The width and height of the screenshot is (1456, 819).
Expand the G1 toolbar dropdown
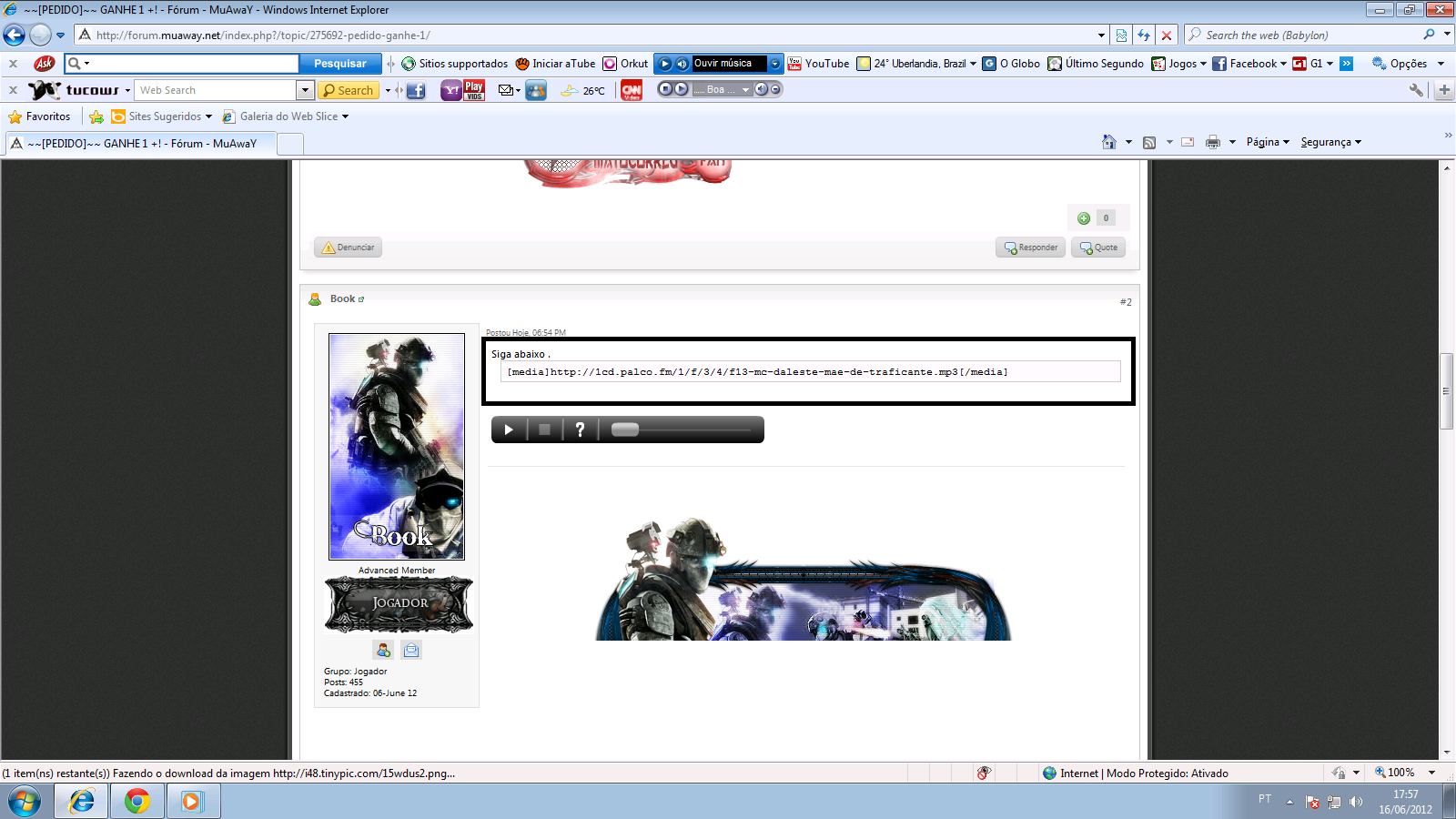[1330, 64]
